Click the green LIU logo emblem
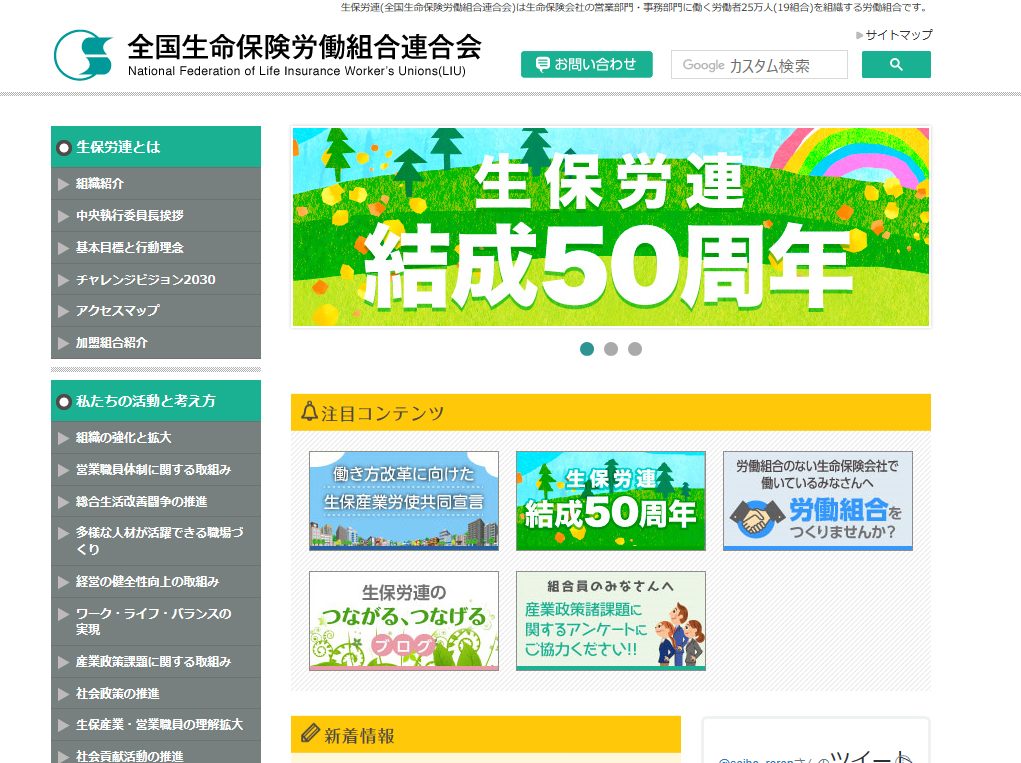Screen dimensions: 1021x763 [83, 55]
